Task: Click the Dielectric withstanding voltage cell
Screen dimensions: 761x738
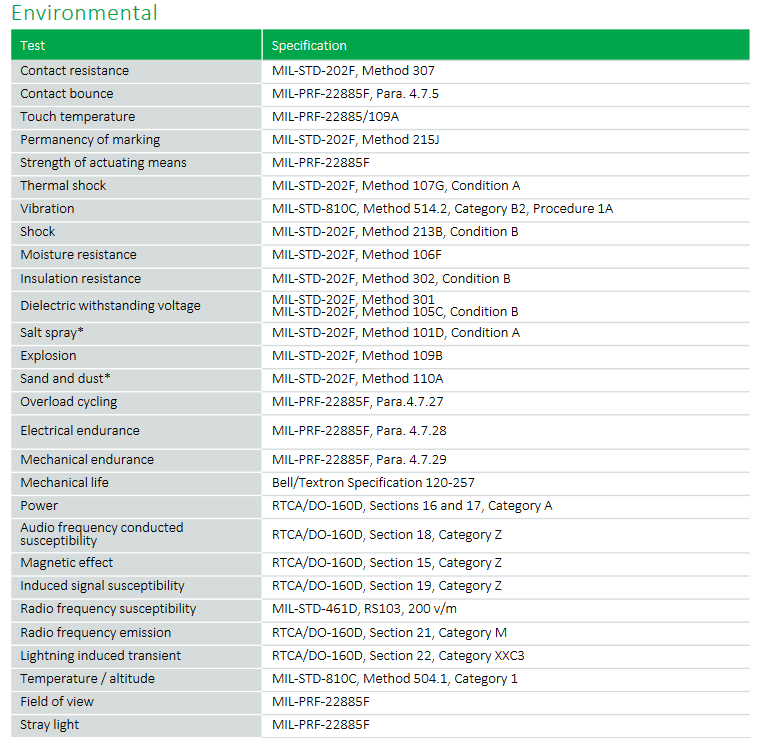Action: click(x=110, y=306)
